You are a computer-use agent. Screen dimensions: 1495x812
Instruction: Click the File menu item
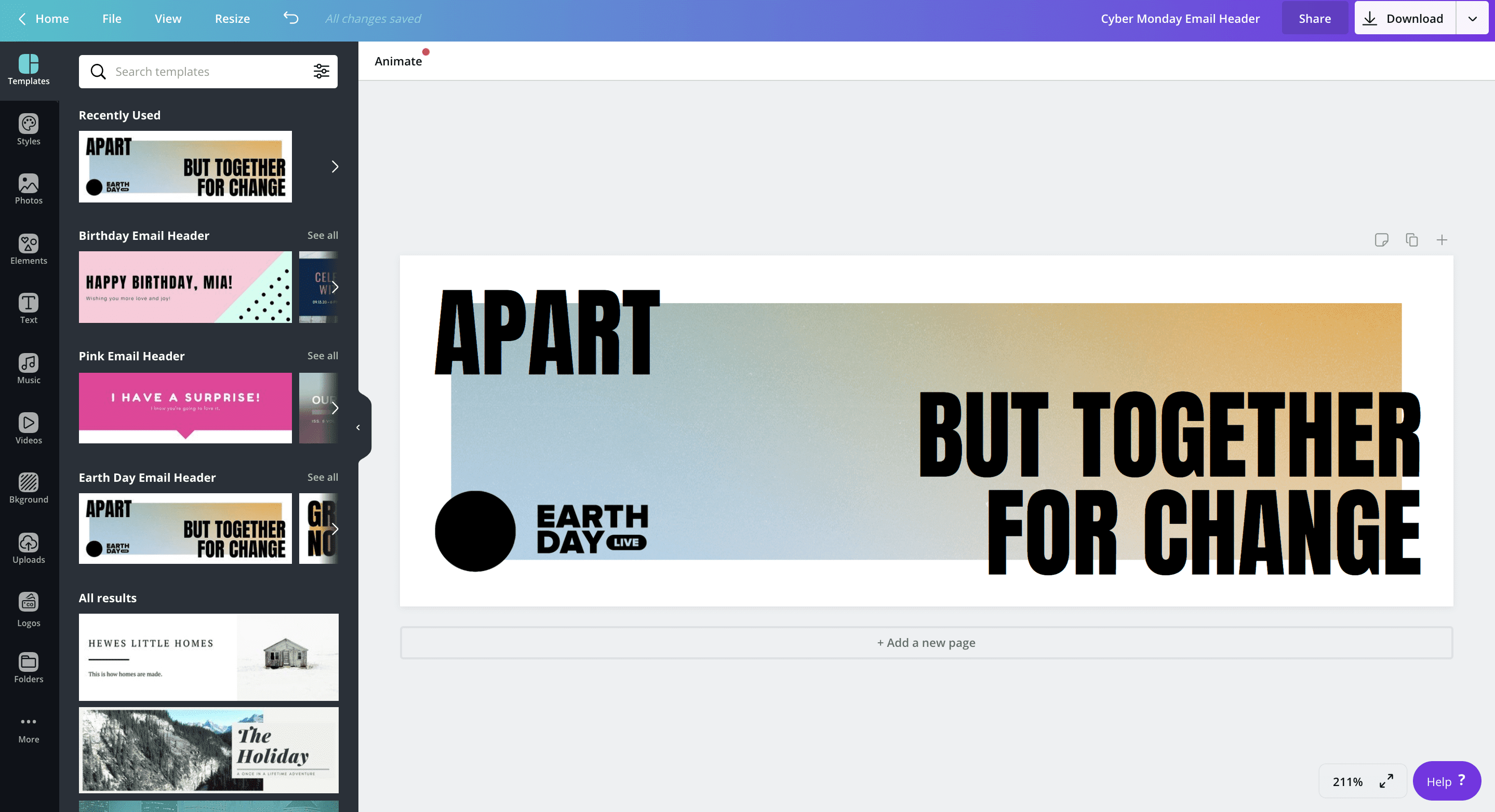[111, 18]
